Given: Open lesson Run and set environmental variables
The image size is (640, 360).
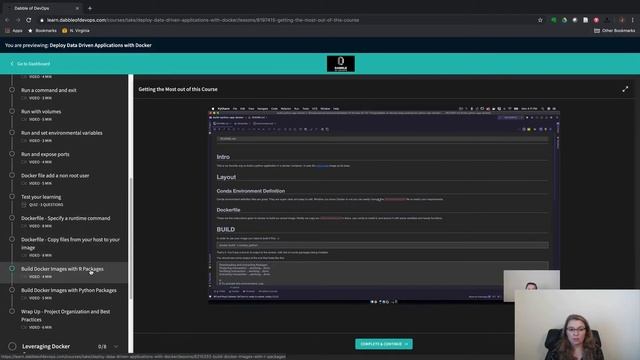Looking at the screenshot, I should (62, 133).
